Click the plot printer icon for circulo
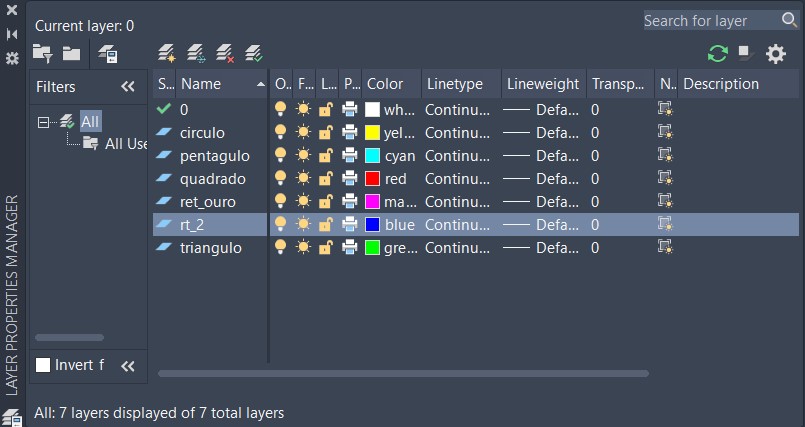The width and height of the screenshot is (805, 427). tap(350, 132)
